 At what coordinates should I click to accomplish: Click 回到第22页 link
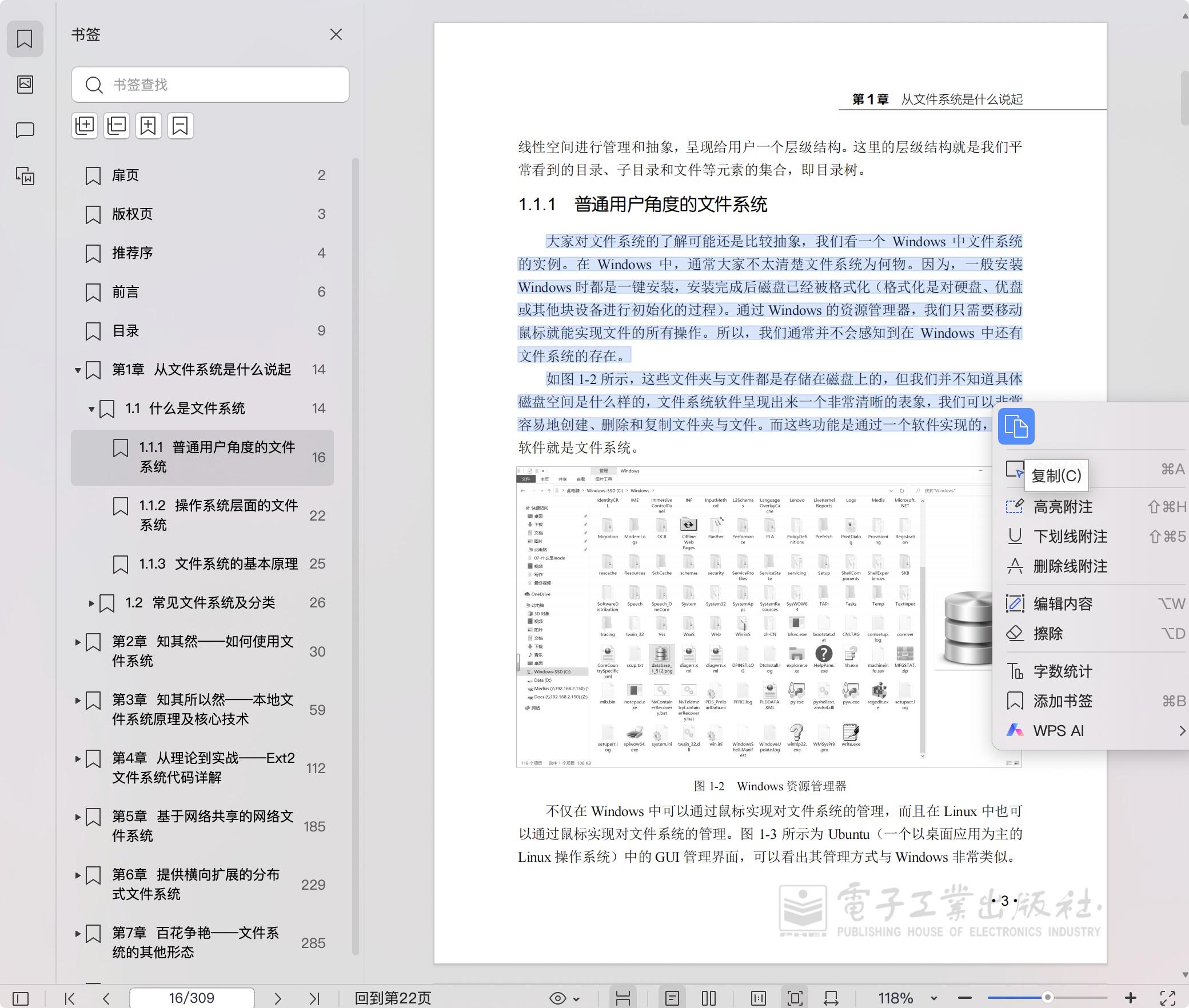393,998
